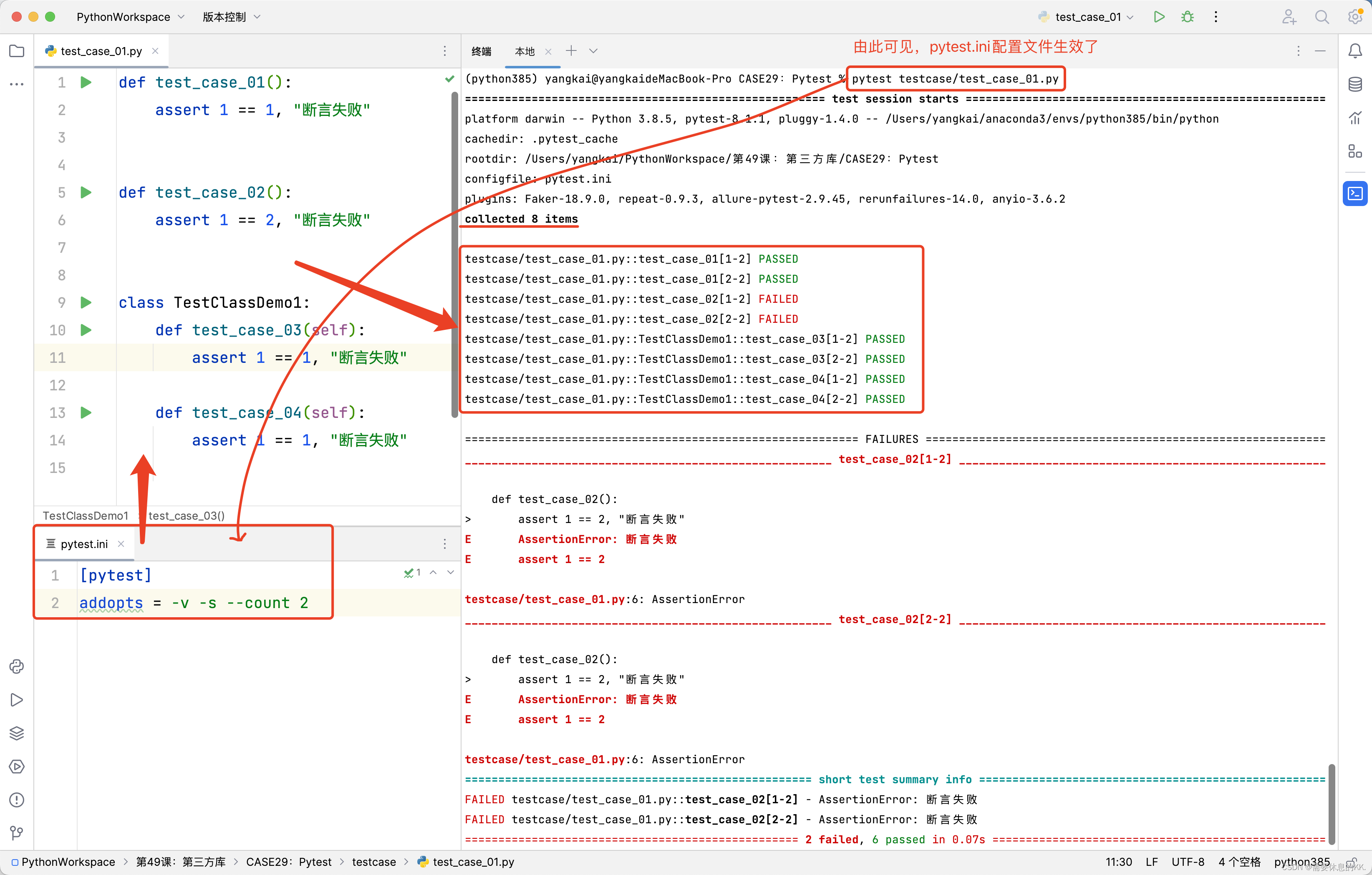Go to previous highlighted problem in pytest.ini
The width and height of the screenshot is (1372, 875).
[434, 573]
